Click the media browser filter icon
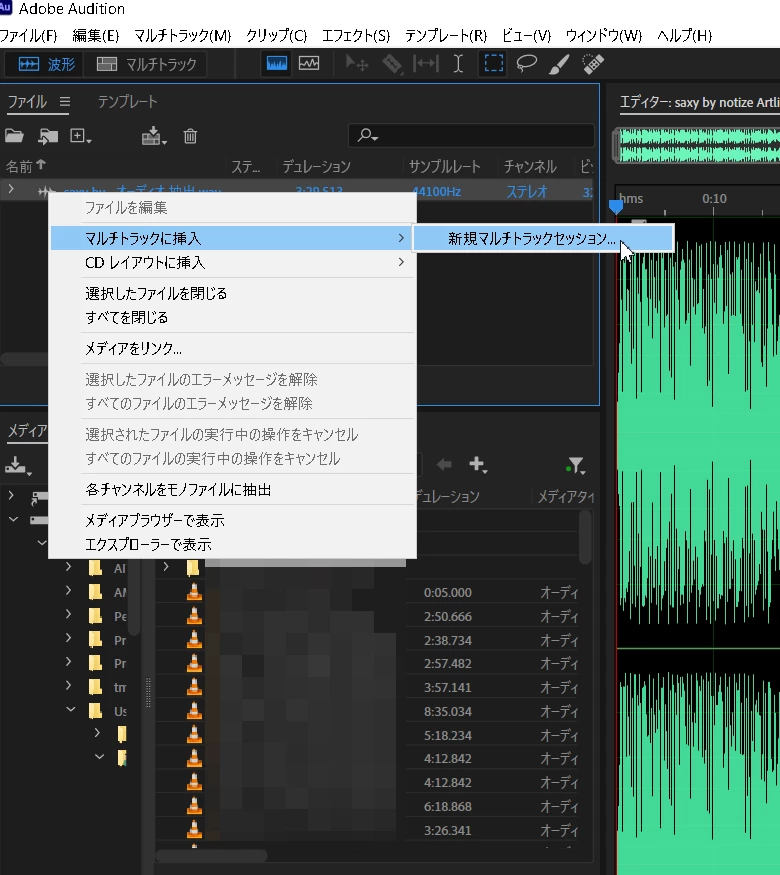Image resolution: width=780 pixels, height=875 pixels. tap(575, 465)
